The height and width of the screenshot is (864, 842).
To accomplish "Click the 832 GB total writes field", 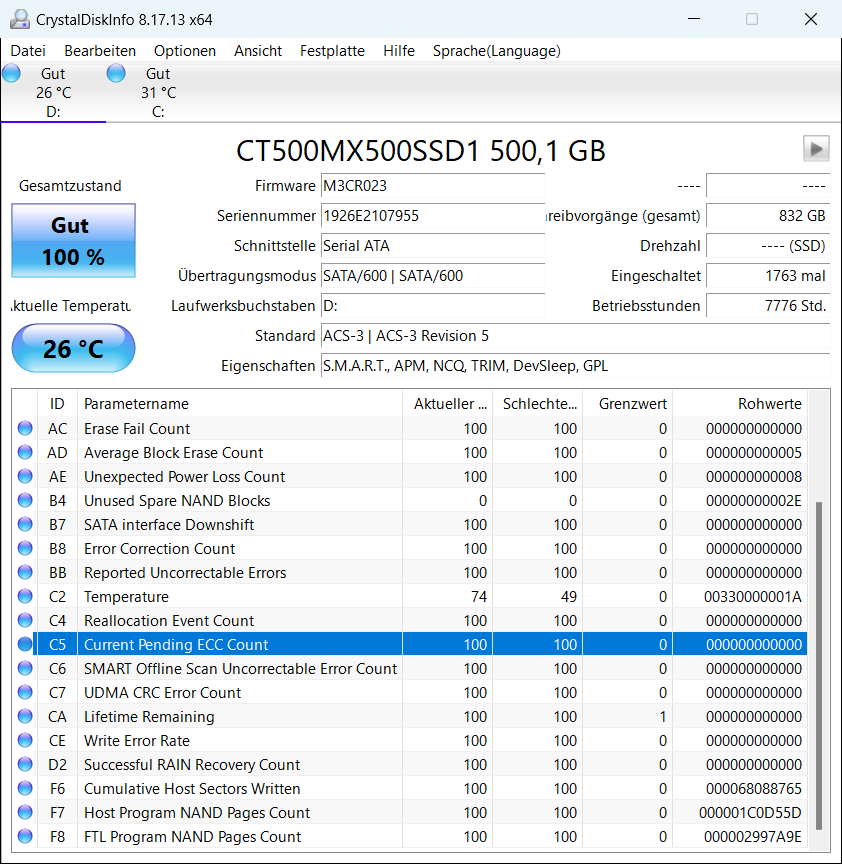I will tap(768, 215).
